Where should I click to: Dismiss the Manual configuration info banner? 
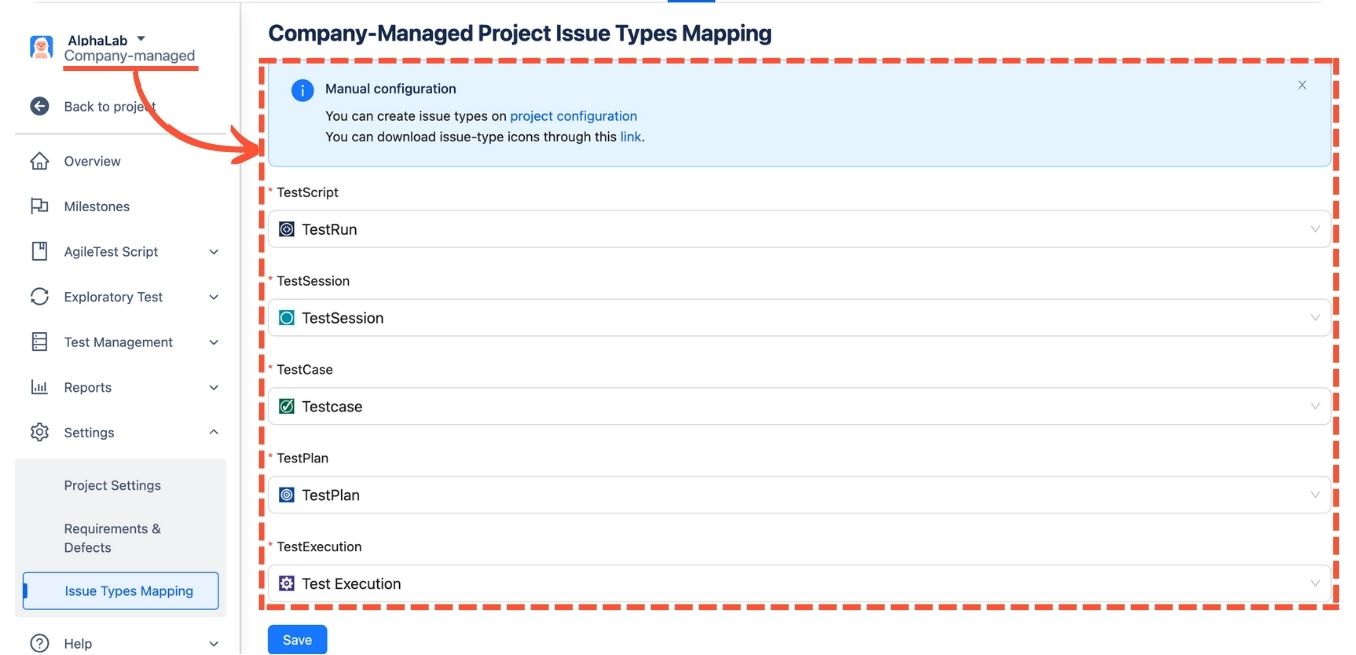click(1302, 86)
